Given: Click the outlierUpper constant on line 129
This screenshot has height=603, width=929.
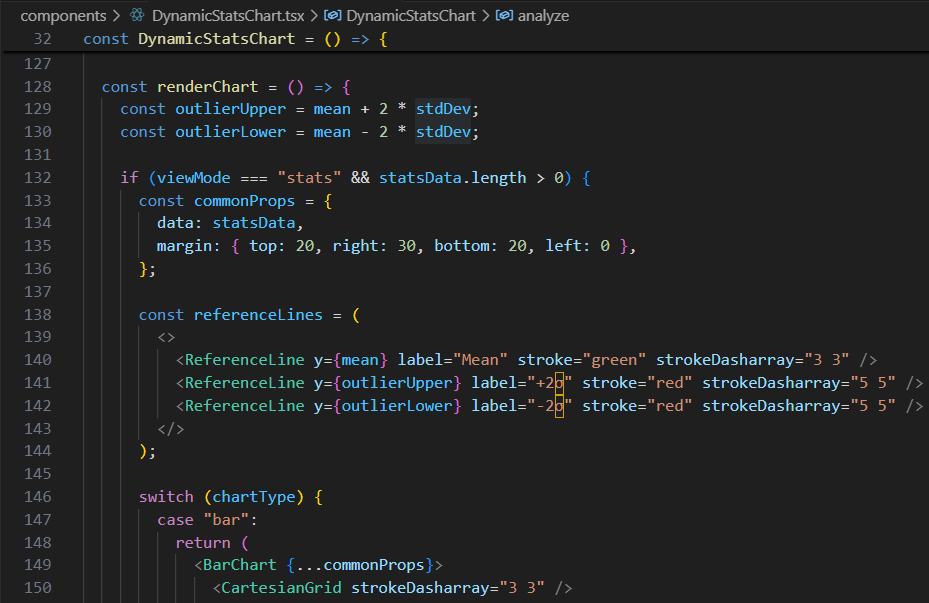Looking at the screenshot, I should coord(230,109).
